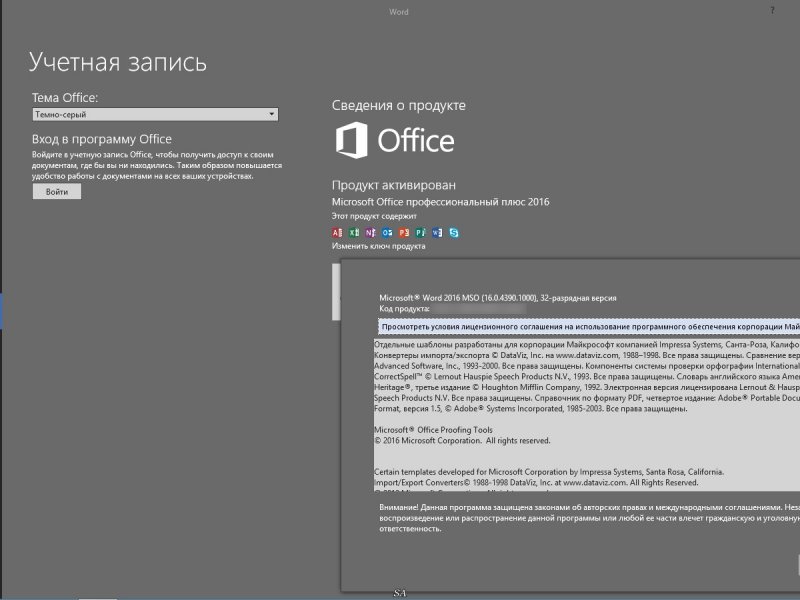
Task: Open the license agreement link Просмотреть условия
Action: pyautogui.click(x=589, y=327)
